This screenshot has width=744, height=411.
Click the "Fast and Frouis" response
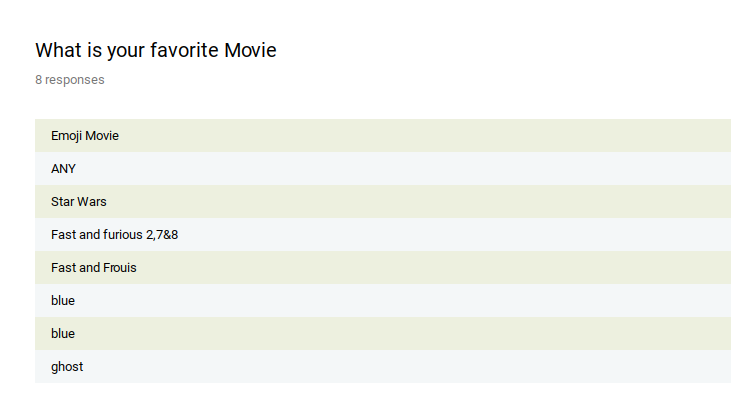tap(94, 268)
